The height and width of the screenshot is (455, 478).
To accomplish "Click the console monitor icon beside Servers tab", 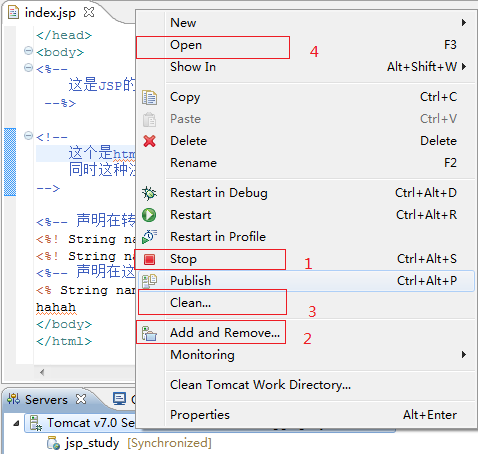I will (x=119, y=399).
